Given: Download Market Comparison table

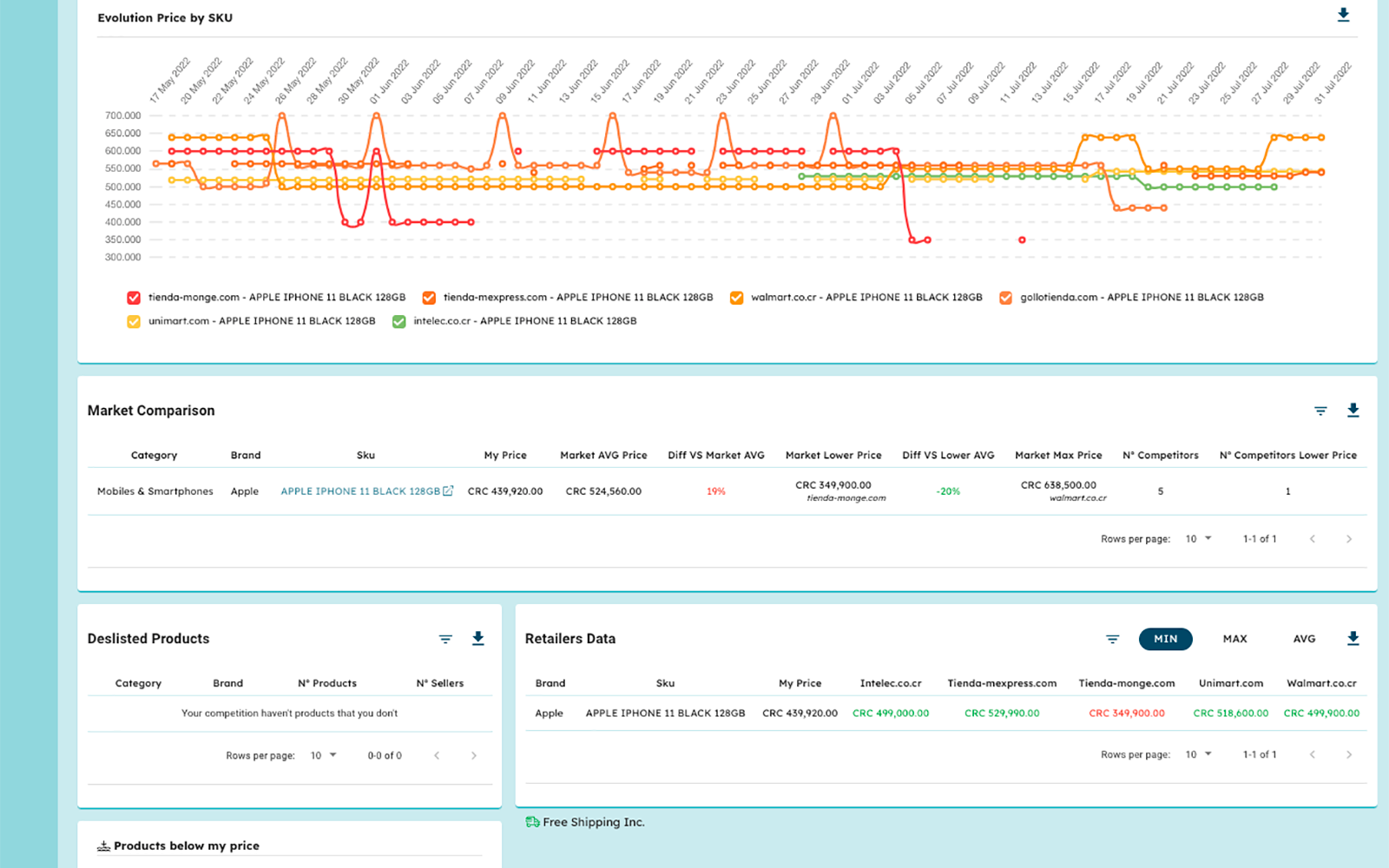Looking at the screenshot, I should (1353, 411).
